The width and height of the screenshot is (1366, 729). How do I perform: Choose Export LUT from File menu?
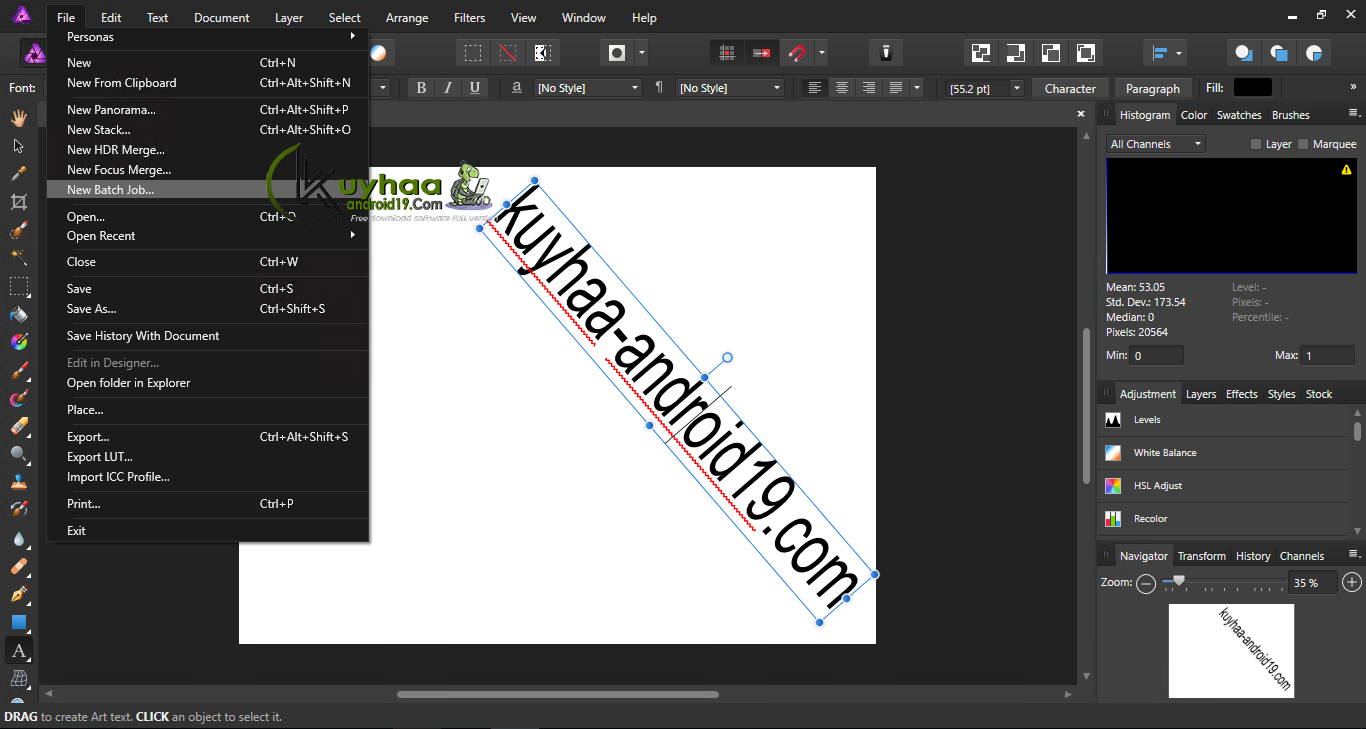(x=208, y=457)
